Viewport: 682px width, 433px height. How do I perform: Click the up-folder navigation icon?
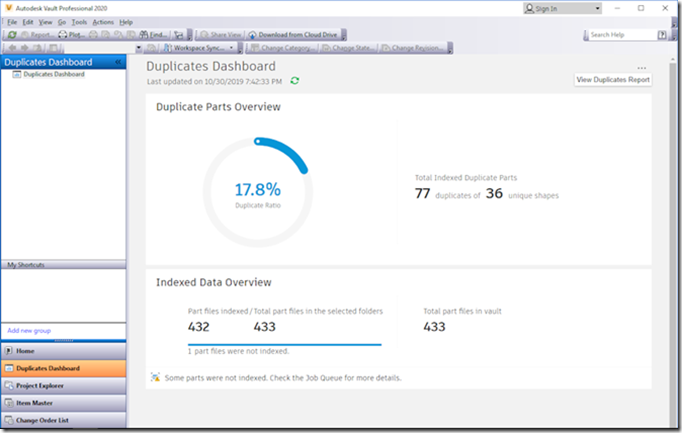click(38, 48)
